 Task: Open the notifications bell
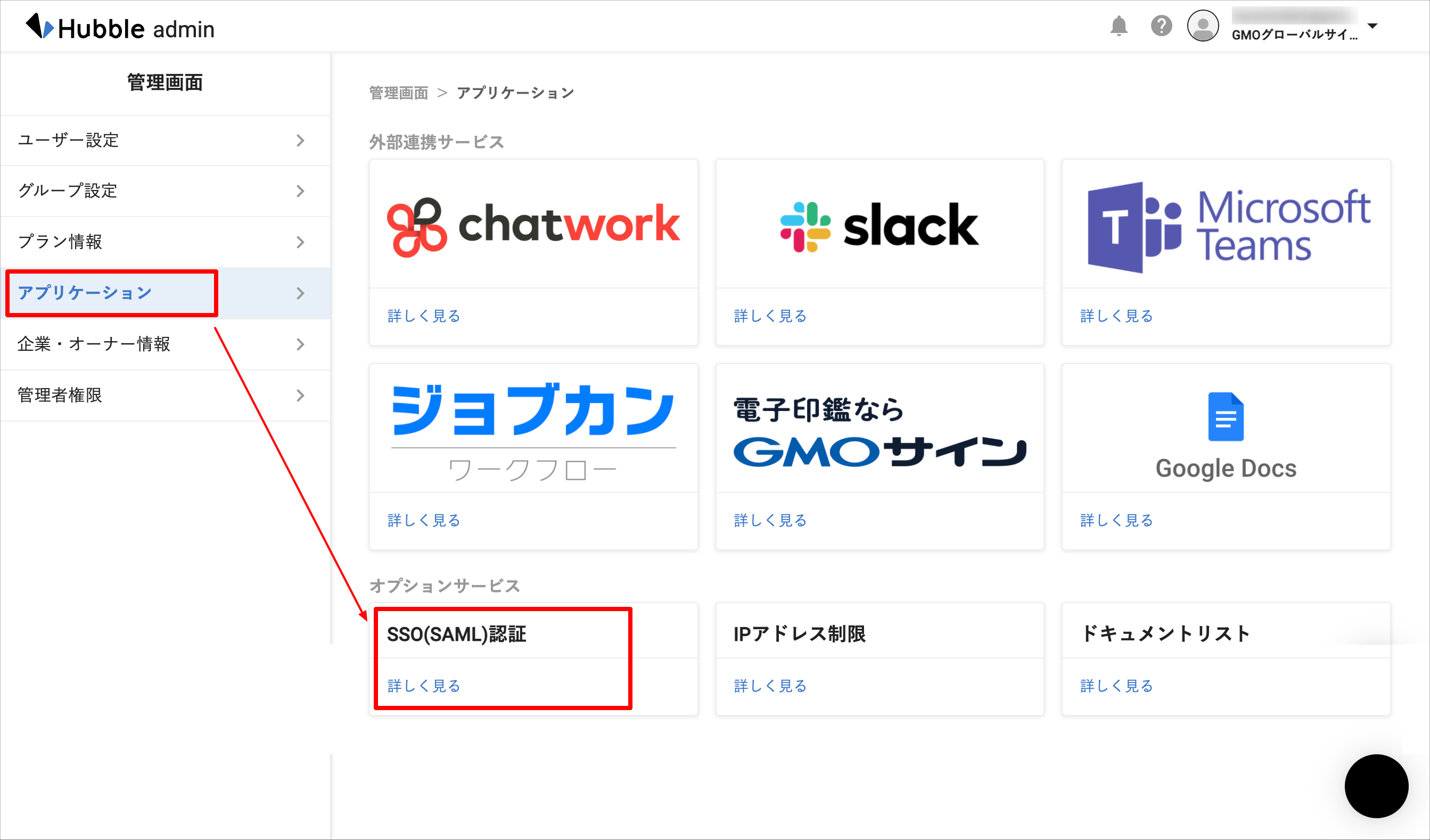(1119, 26)
